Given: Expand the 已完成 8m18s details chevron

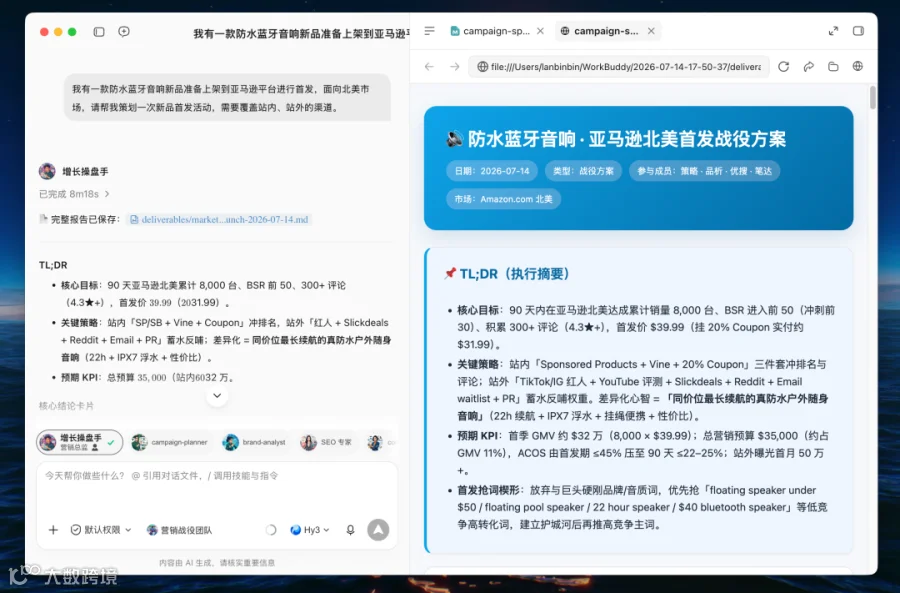Looking at the screenshot, I should 107,194.
